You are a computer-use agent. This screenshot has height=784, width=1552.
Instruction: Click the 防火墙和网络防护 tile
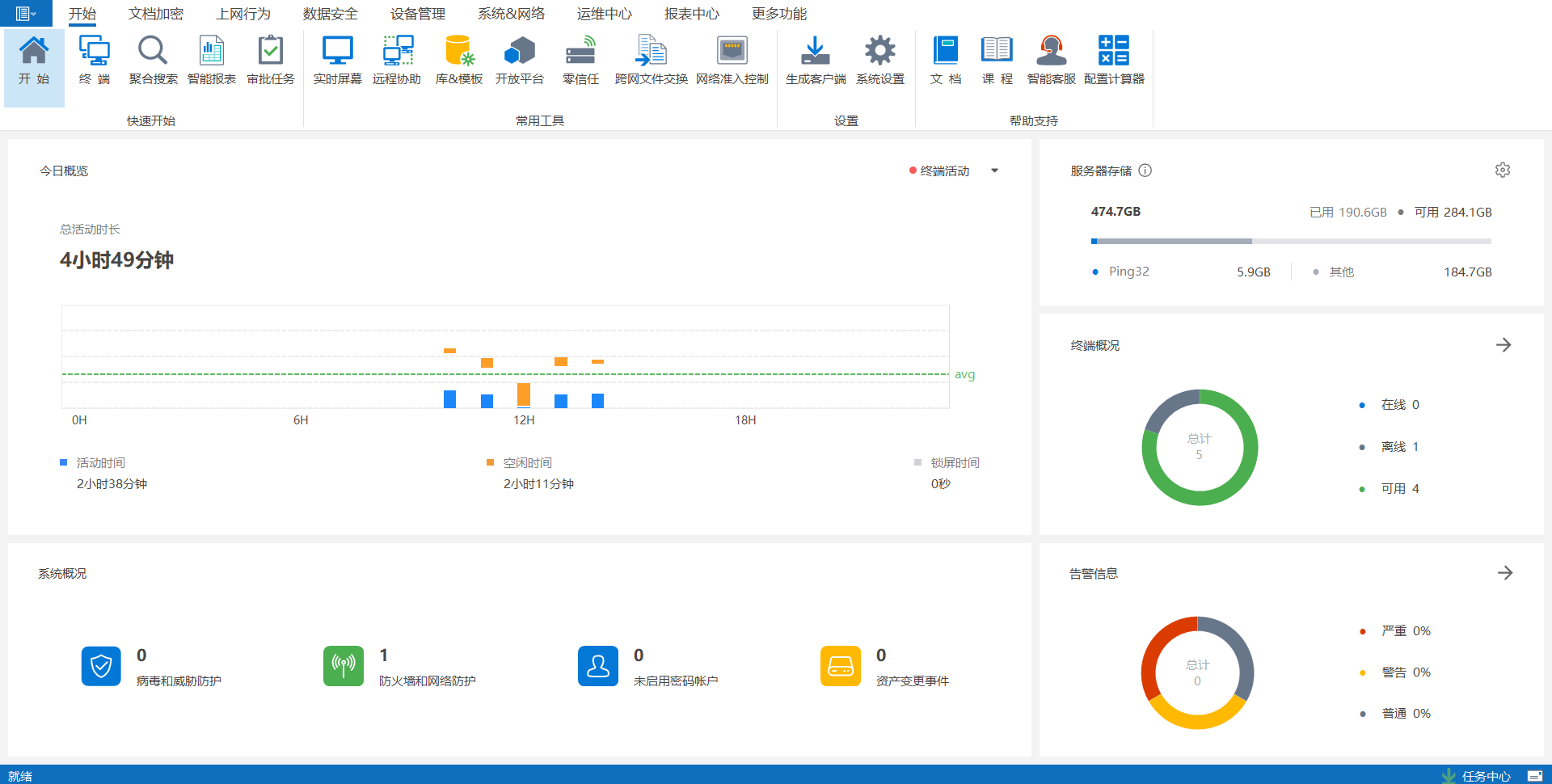pyautogui.click(x=344, y=667)
